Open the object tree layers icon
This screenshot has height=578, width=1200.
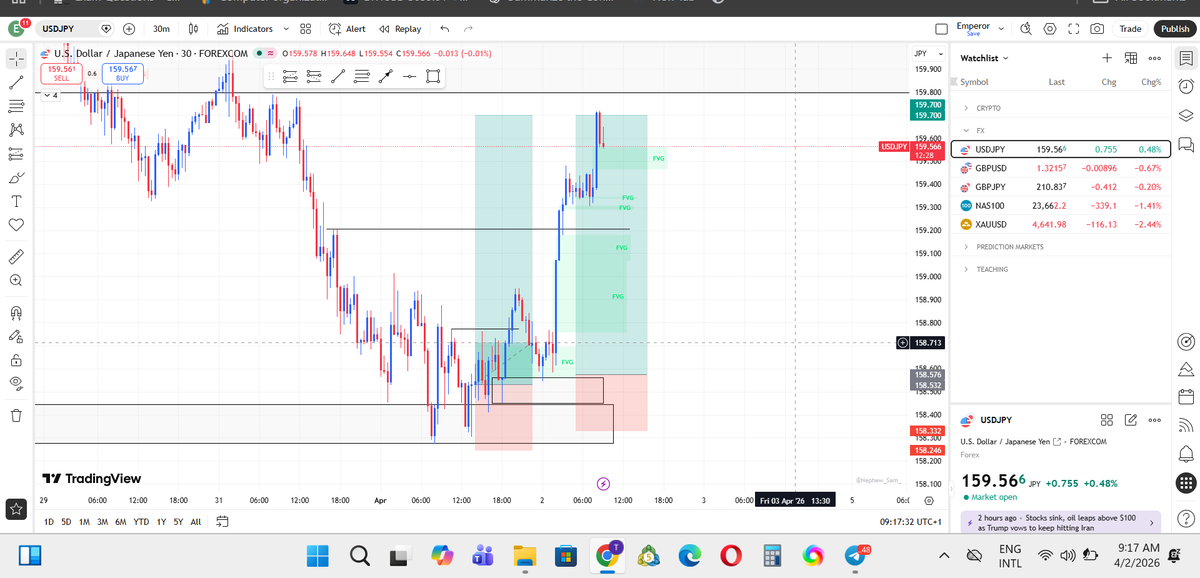(1186, 115)
